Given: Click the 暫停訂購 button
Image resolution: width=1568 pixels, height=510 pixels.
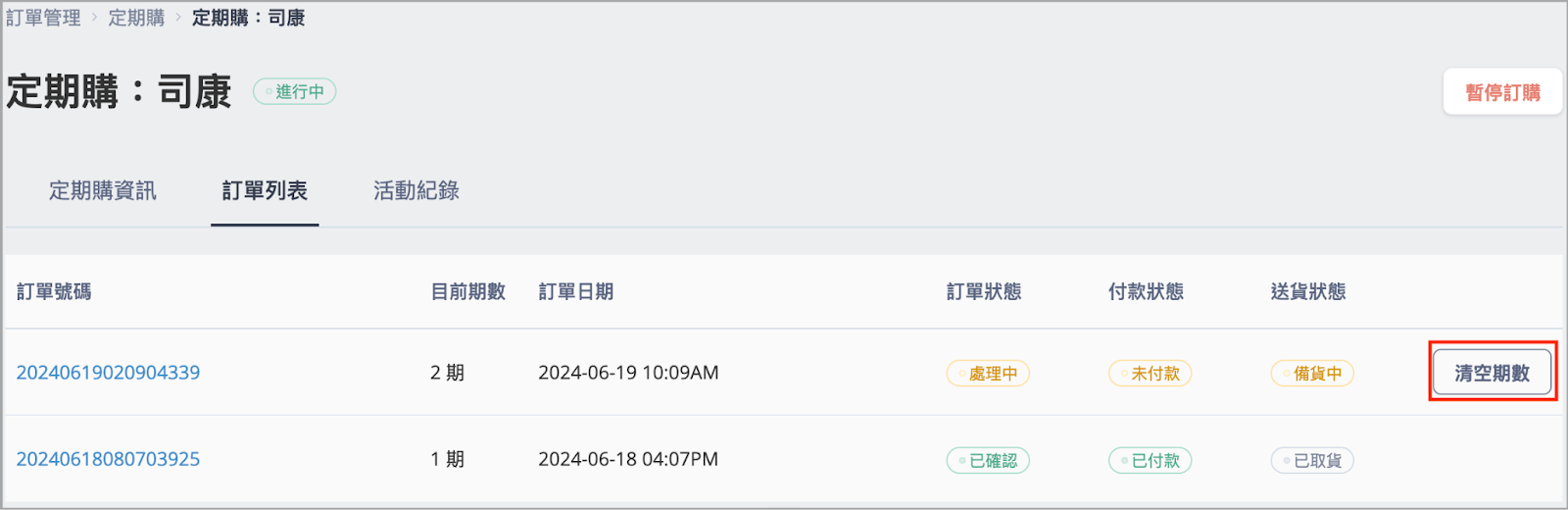Looking at the screenshot, I should (1502, 92).
